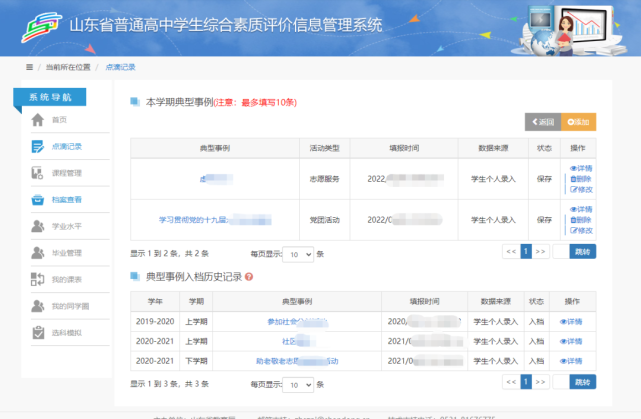Go to 档案查看 archive view
The height and width of the screenshot is (419, 641).
[66, 200]
